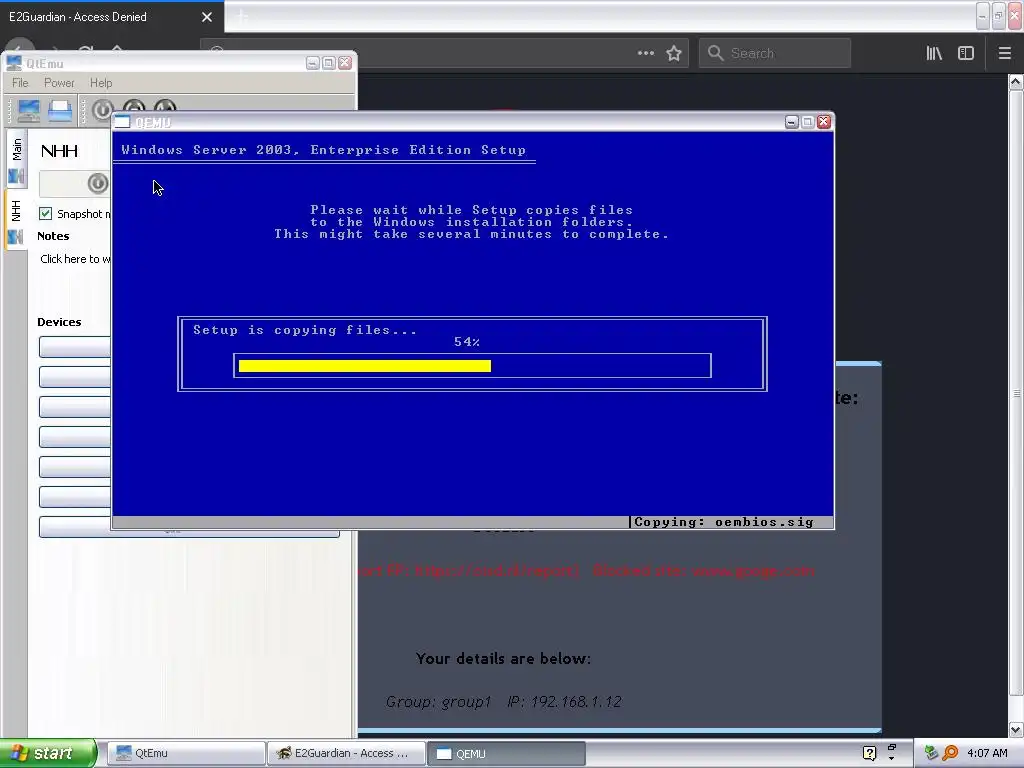Click the QEMU window title bar icon
The width and height of the screenshot is (1024, 768).
point(122,122)
